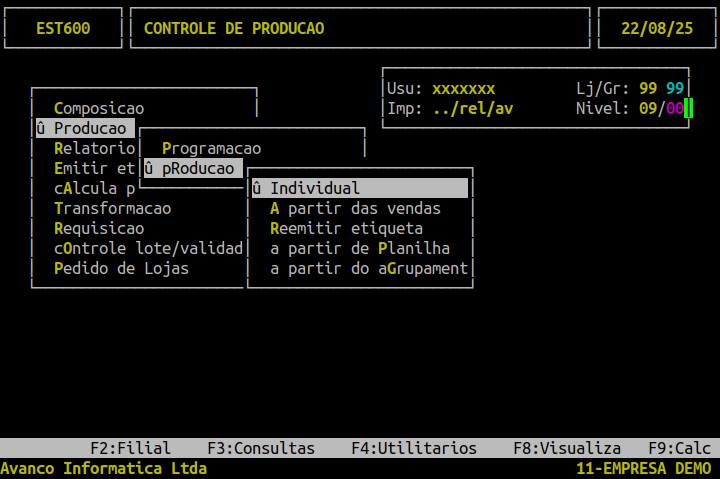This screenshot has width=720, height=479.
Task: Open the F9:Calc calculator shortcut
Action: (x=680, y=448)
